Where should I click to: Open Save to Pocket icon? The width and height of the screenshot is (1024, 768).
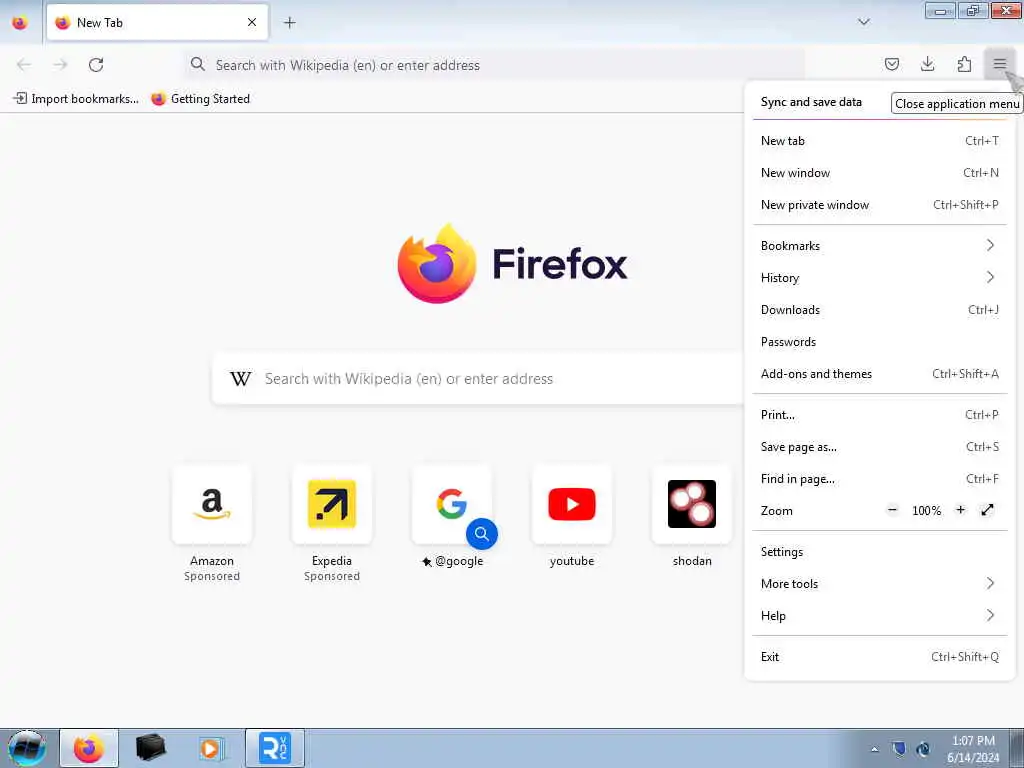[892, 64]
